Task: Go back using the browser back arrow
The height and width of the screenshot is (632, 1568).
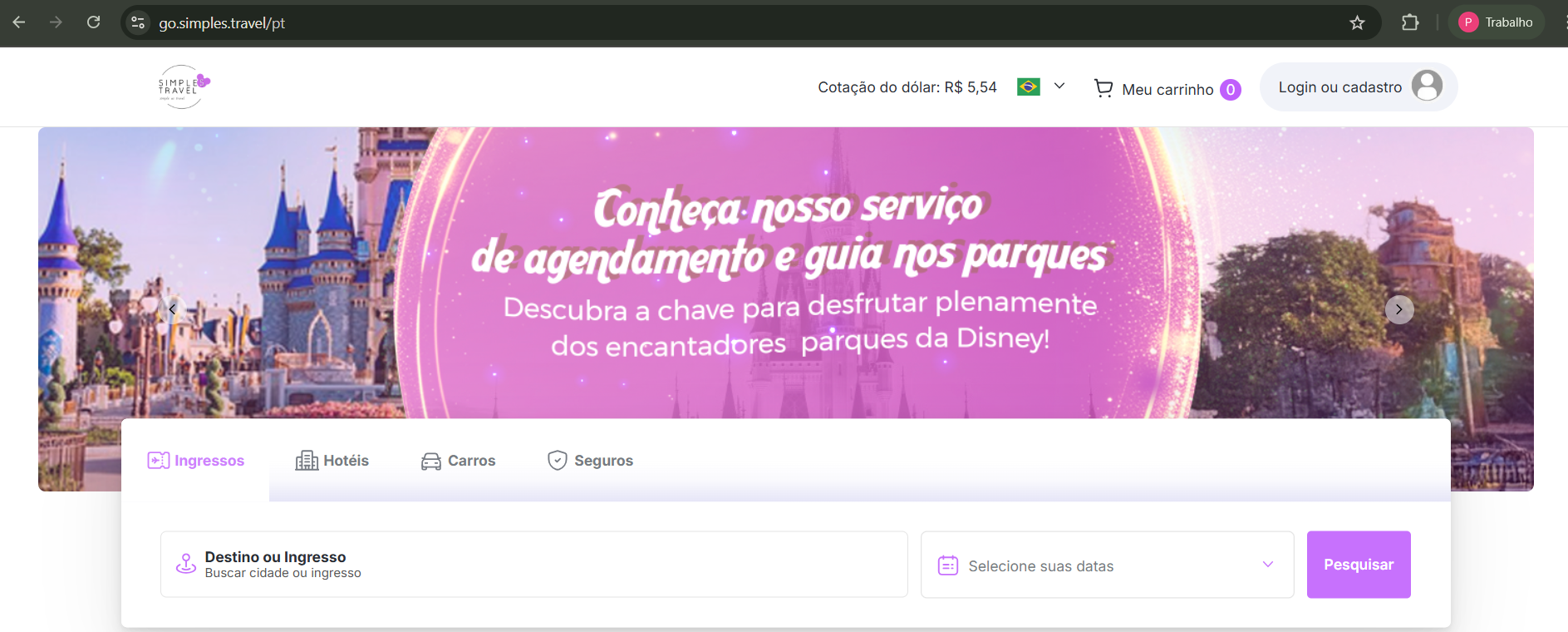Action: (x=19, y=22)
